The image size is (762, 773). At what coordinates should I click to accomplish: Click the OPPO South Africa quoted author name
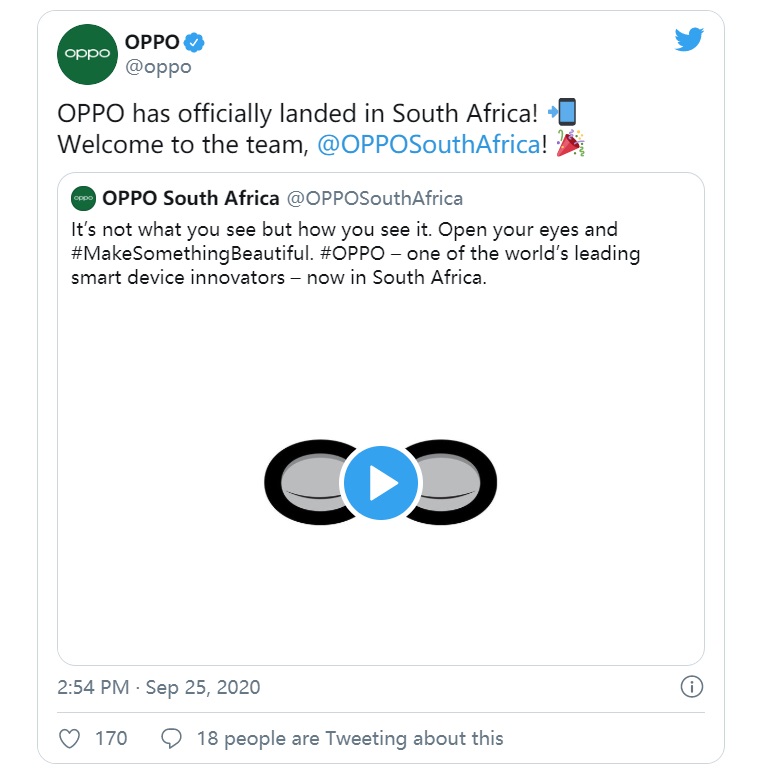point(190,198)
